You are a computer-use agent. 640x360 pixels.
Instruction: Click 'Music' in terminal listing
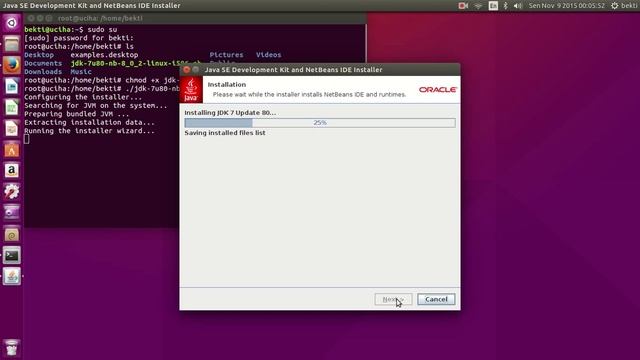[x=81, y=72]
